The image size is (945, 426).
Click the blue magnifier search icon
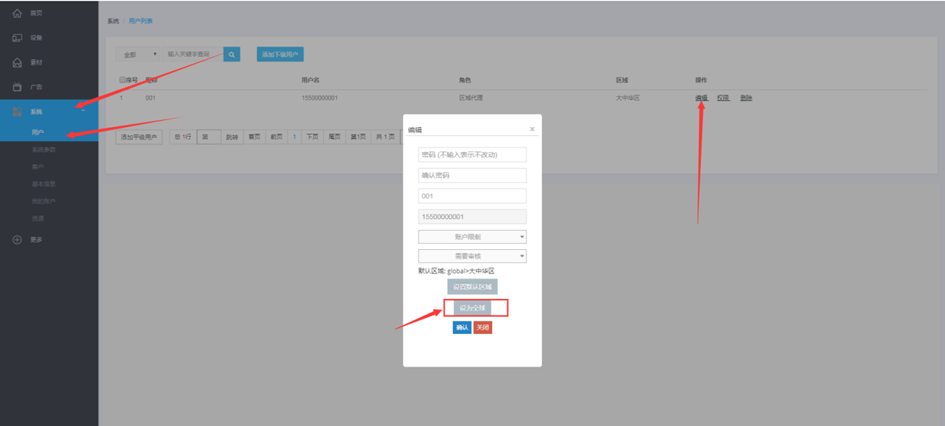(x=231, y=54)
